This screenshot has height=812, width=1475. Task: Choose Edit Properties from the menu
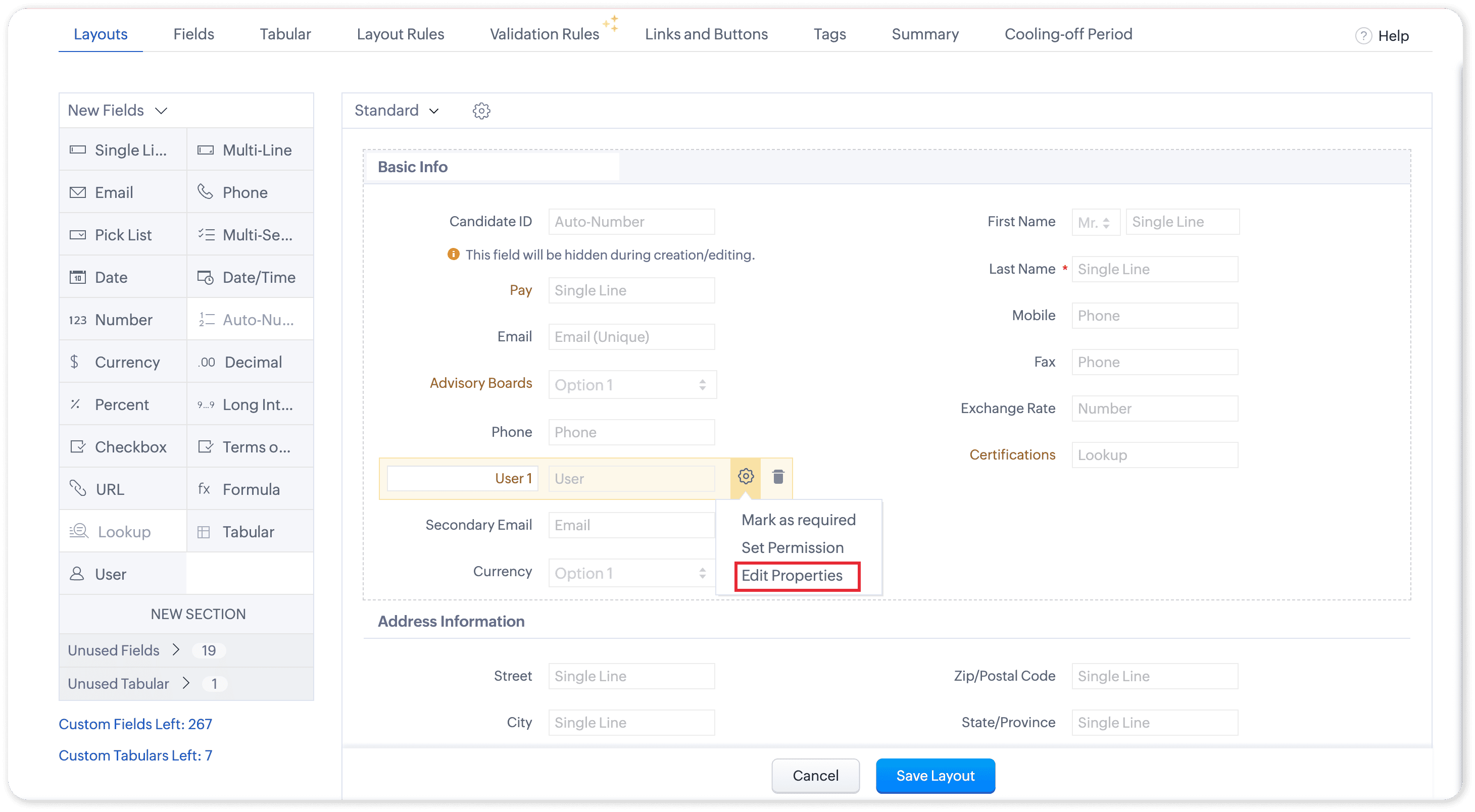click(x=792, y=575)
